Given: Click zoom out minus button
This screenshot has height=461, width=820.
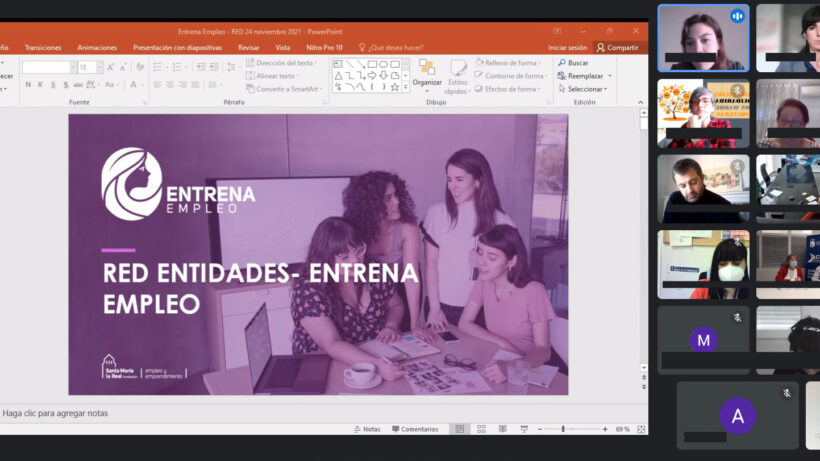Looking at the screenshot, I should 540,429.
